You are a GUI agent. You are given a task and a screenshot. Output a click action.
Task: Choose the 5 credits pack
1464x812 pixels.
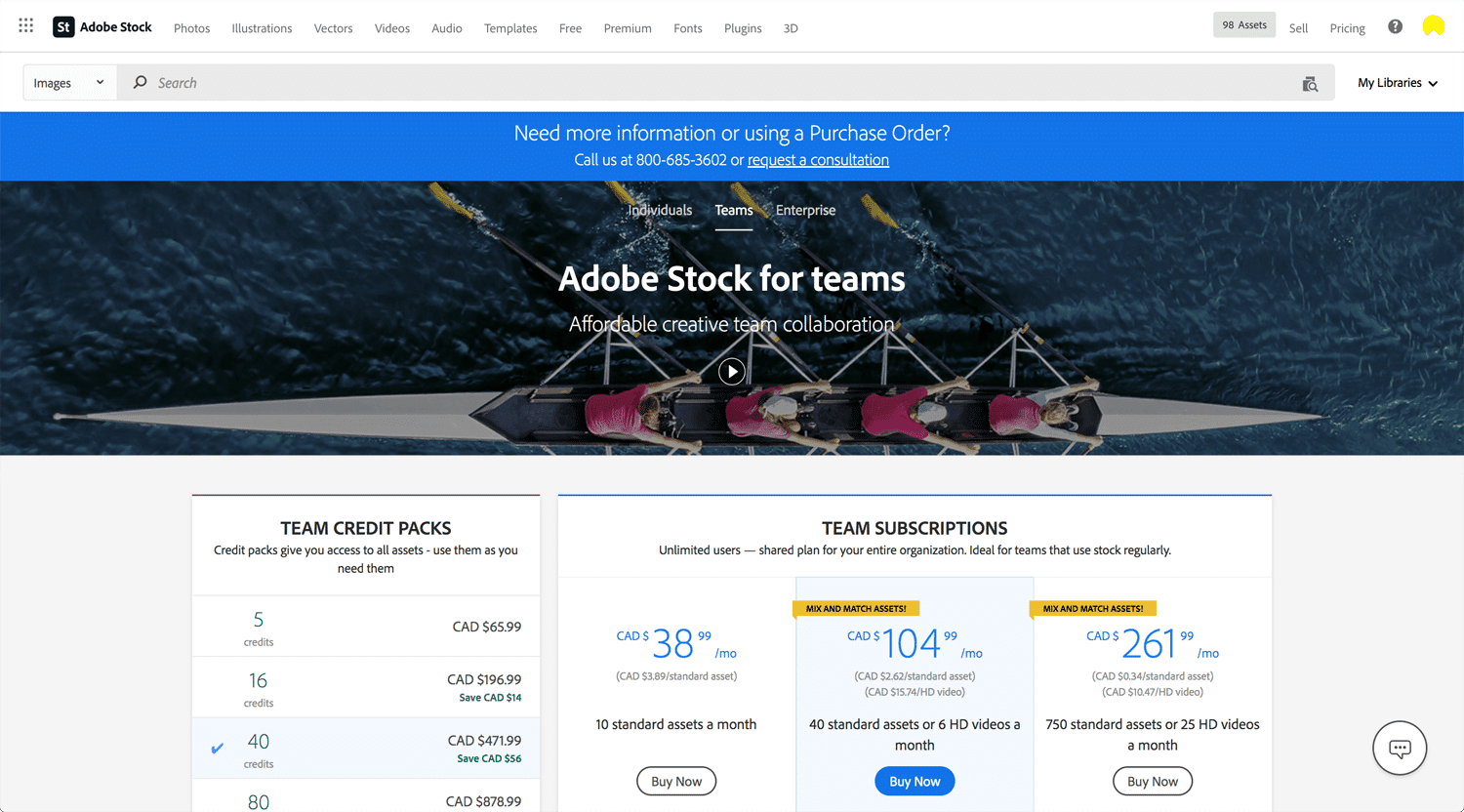[x=366, y=627]
